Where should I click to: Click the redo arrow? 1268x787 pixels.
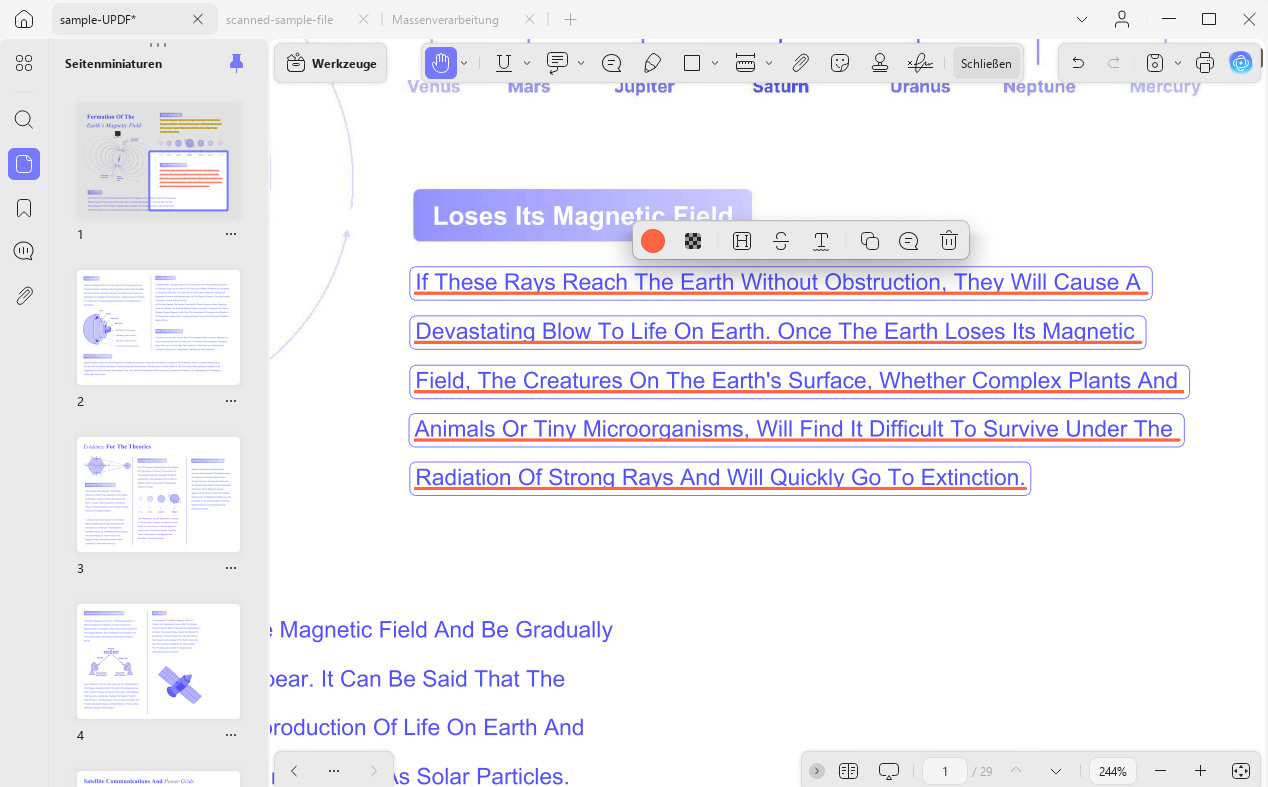coord(1114,63)
